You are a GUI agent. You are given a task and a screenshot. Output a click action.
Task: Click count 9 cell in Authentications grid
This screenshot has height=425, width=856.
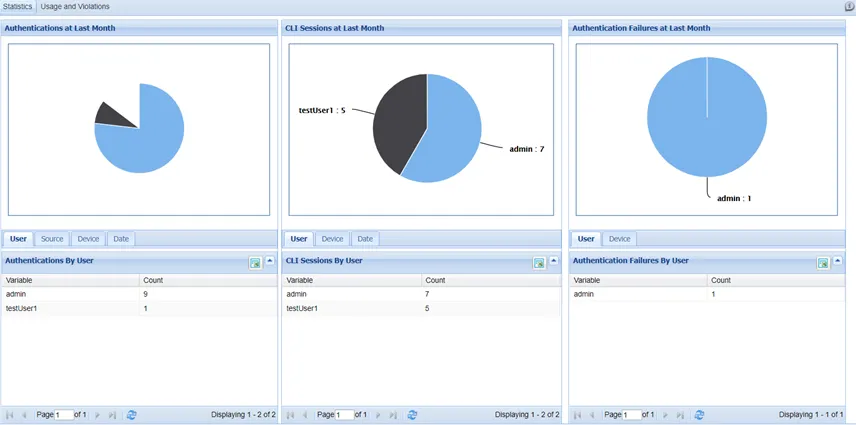pyautogui.click(x=208, y=294)
